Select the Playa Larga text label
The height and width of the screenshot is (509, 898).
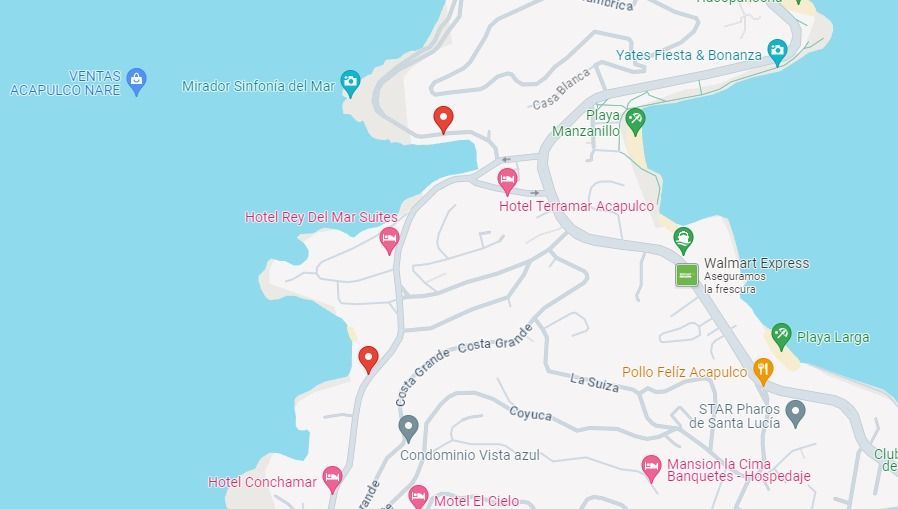(x=833, y=337)
